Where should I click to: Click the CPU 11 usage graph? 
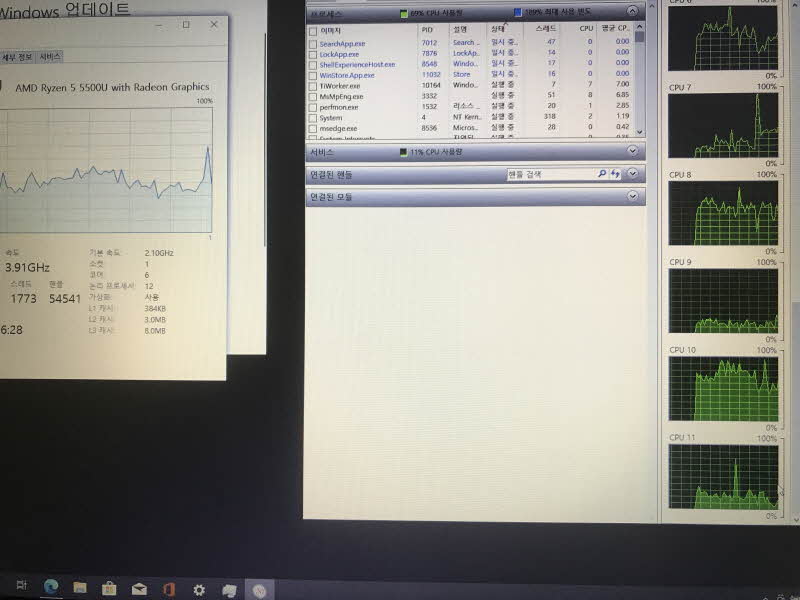723,477
